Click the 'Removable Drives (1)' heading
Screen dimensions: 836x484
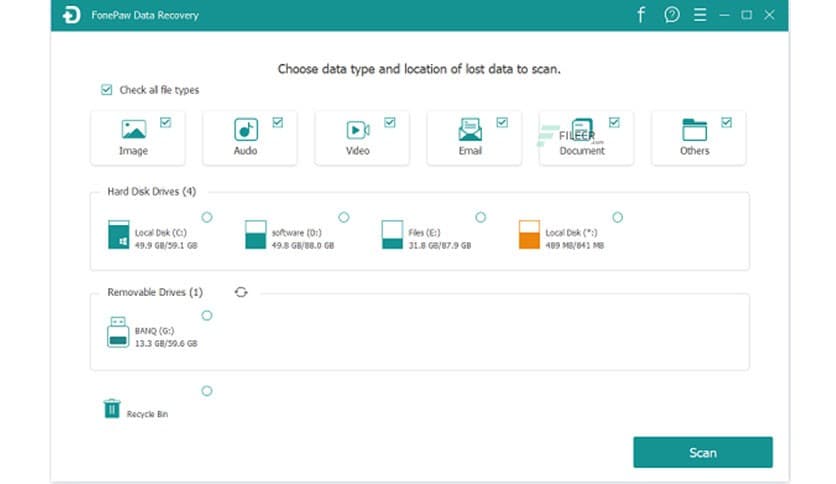(x=155, y=292)
